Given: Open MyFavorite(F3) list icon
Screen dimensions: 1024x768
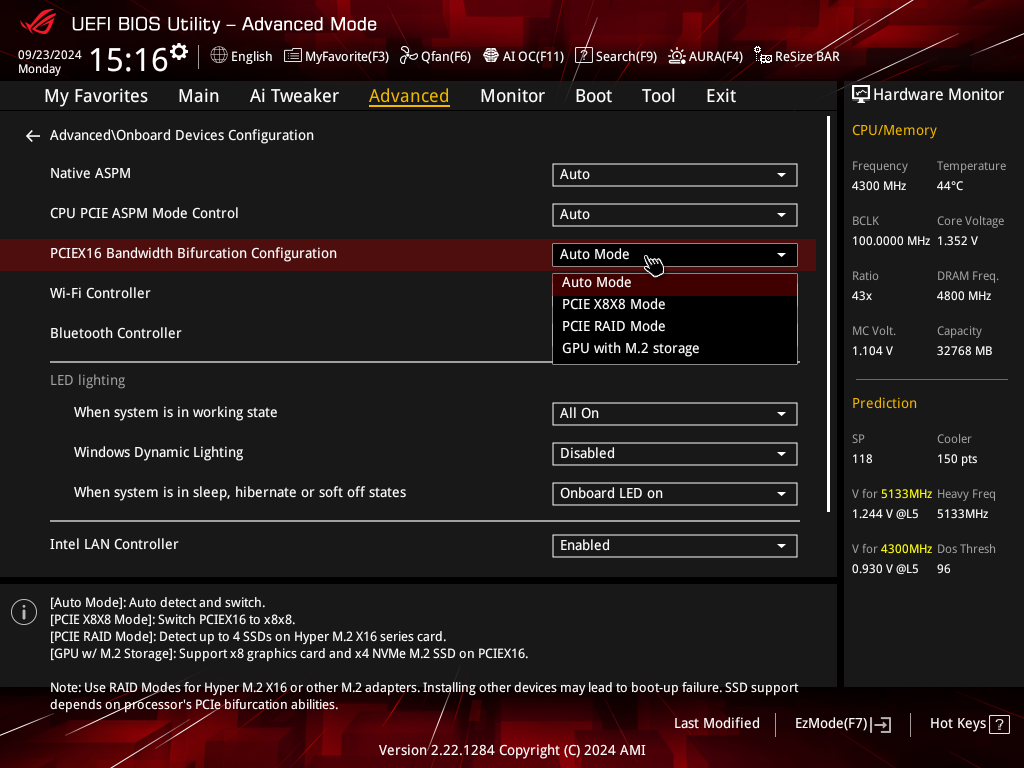Looking at the screenshot, I should pos(293,56).
